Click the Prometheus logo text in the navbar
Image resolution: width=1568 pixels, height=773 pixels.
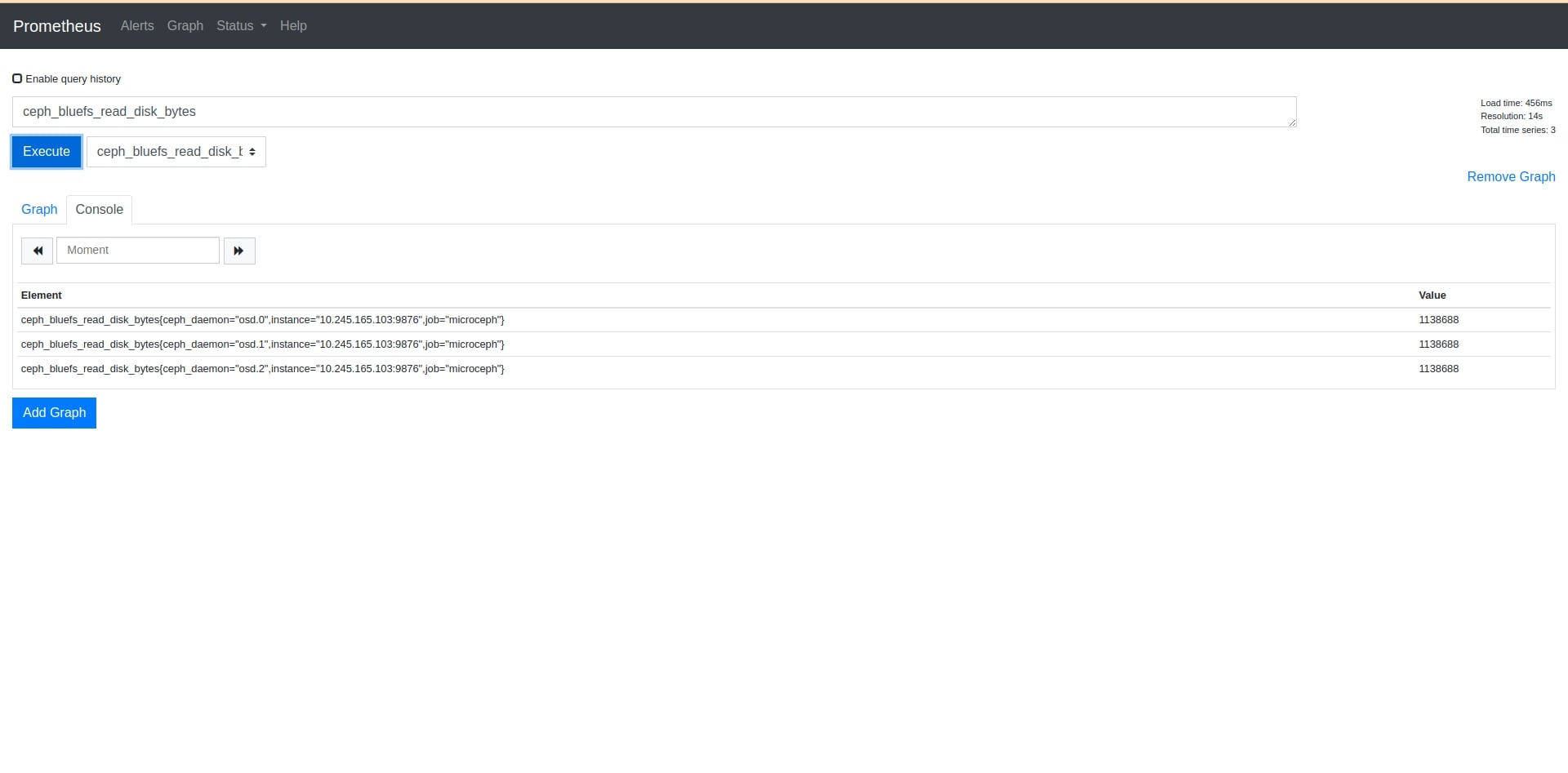pos(56,26)
